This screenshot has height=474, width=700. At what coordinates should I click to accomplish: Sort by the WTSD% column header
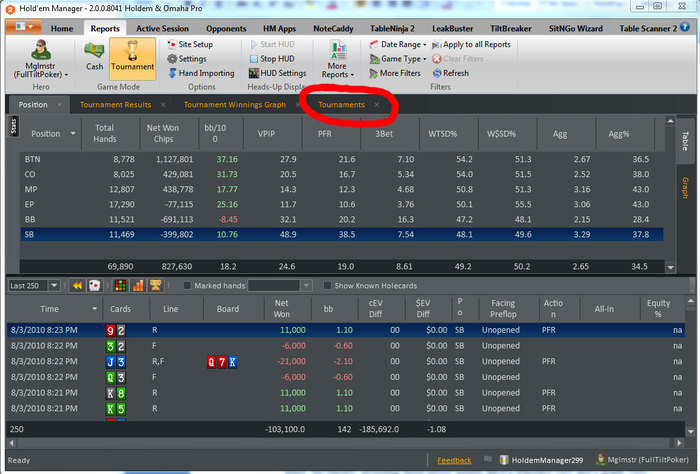click(442, 133)
